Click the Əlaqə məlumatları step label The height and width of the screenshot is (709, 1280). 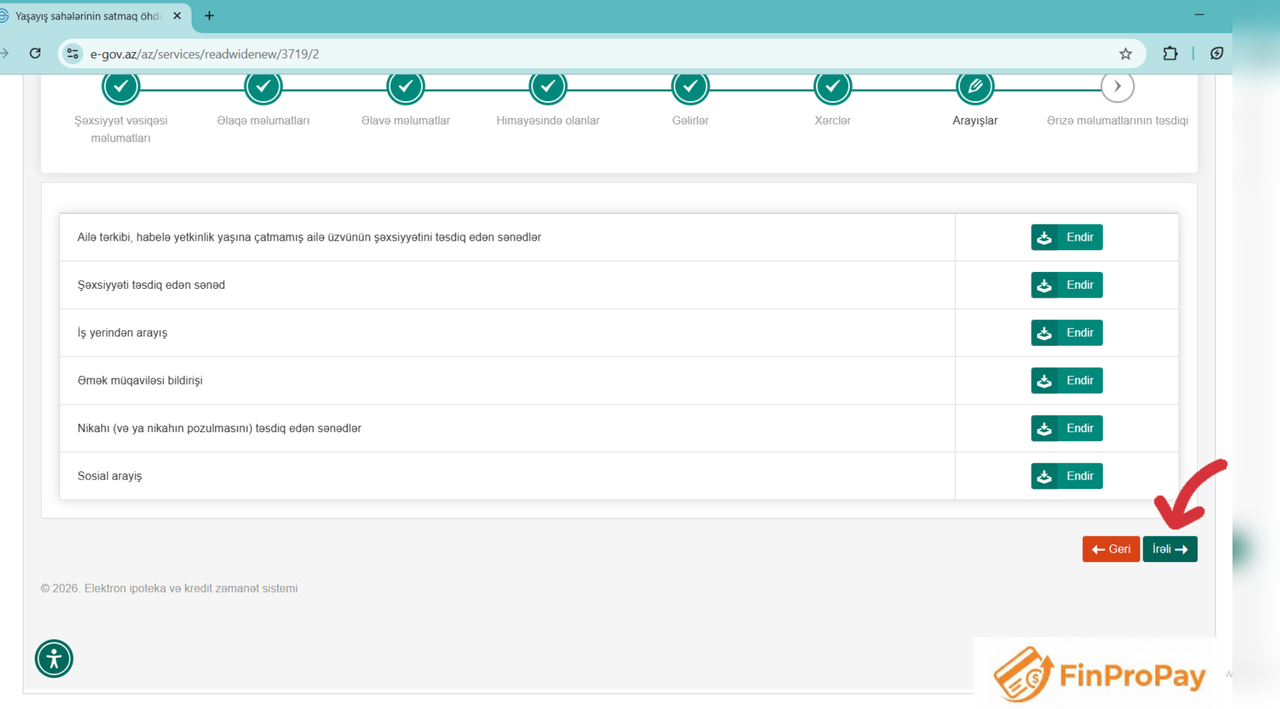[x=263, y=121]
